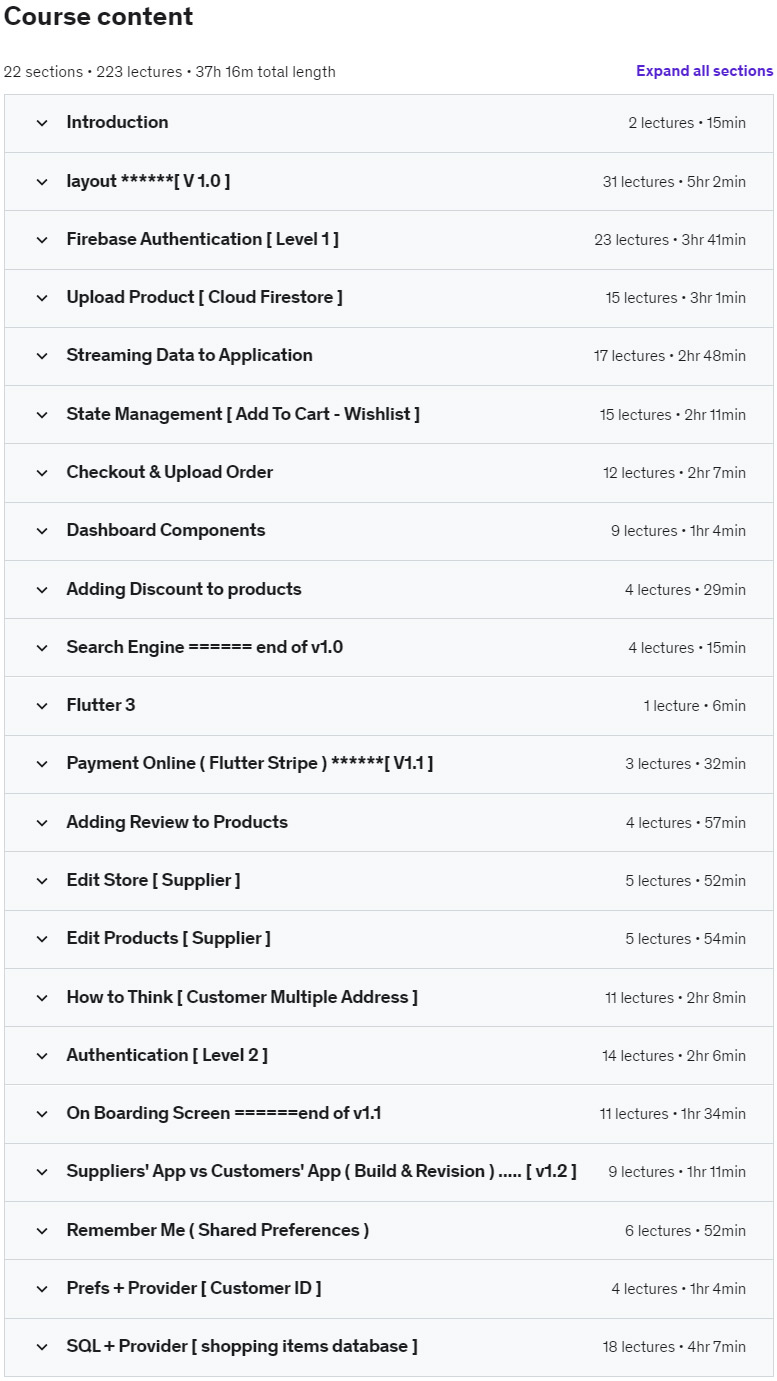Click chevron icon beside Edit Store Supplier
This screenshot has width=777, height=1381.
pos(42,881)
